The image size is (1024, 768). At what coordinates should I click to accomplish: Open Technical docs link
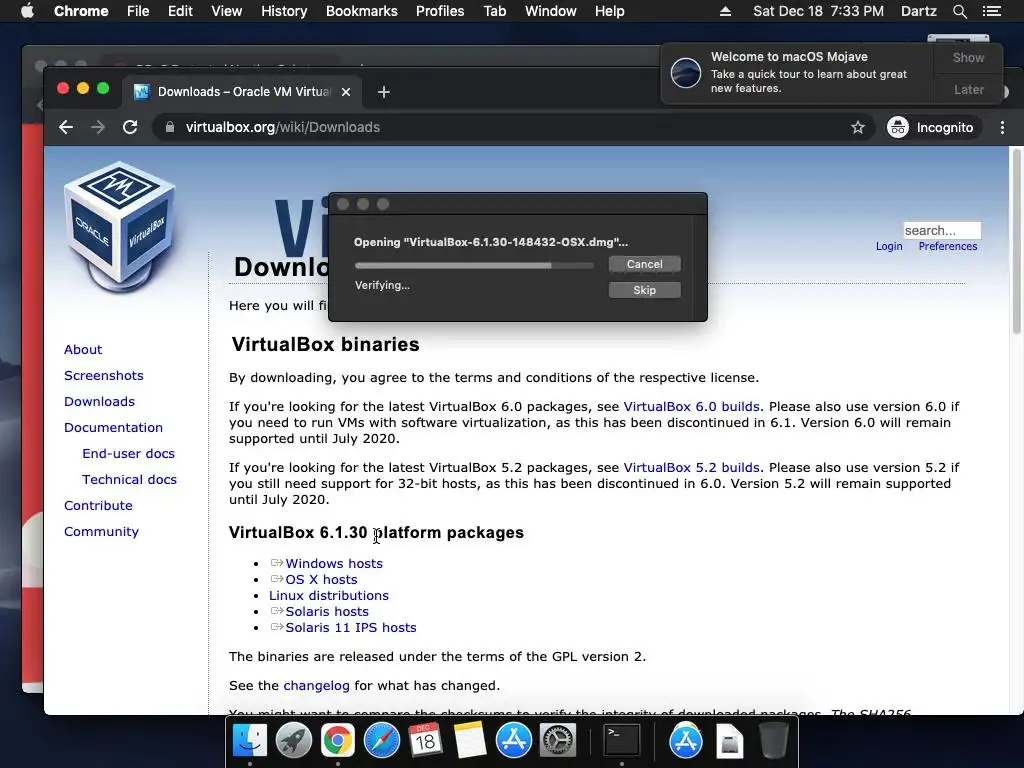coord(129,479)
